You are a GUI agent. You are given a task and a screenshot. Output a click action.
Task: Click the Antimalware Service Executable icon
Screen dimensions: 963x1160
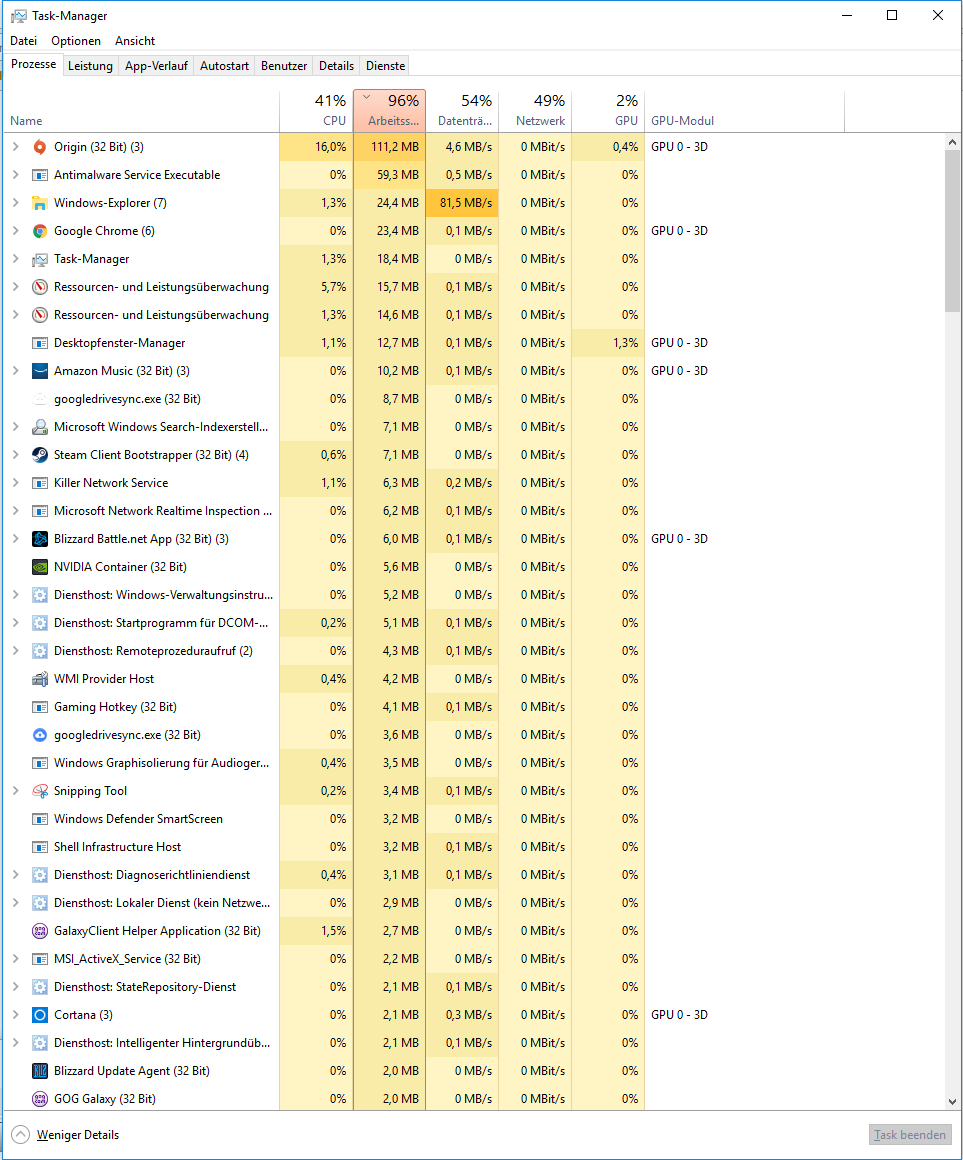(40, 175)
